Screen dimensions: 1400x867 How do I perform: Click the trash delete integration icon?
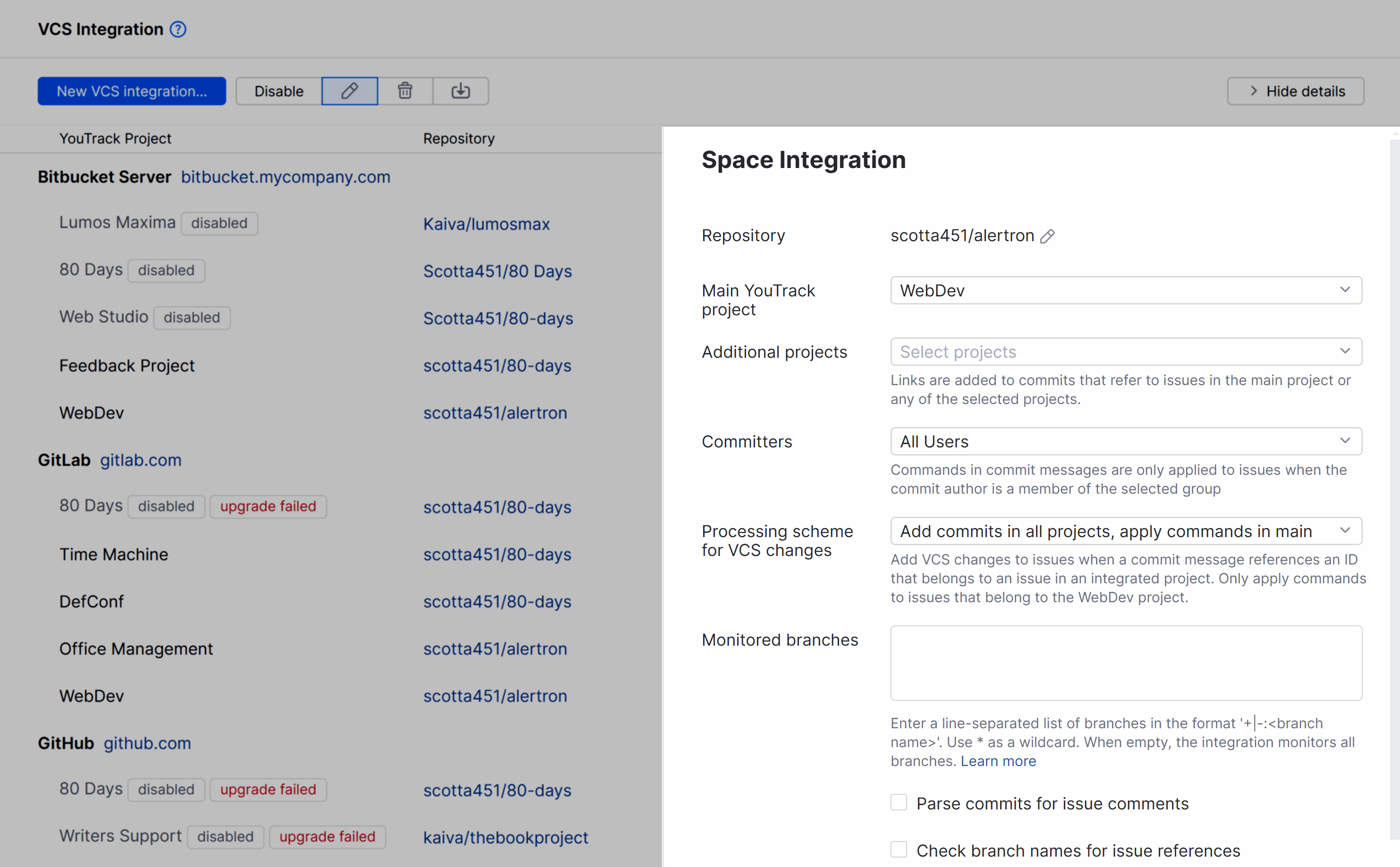(405, 91)
